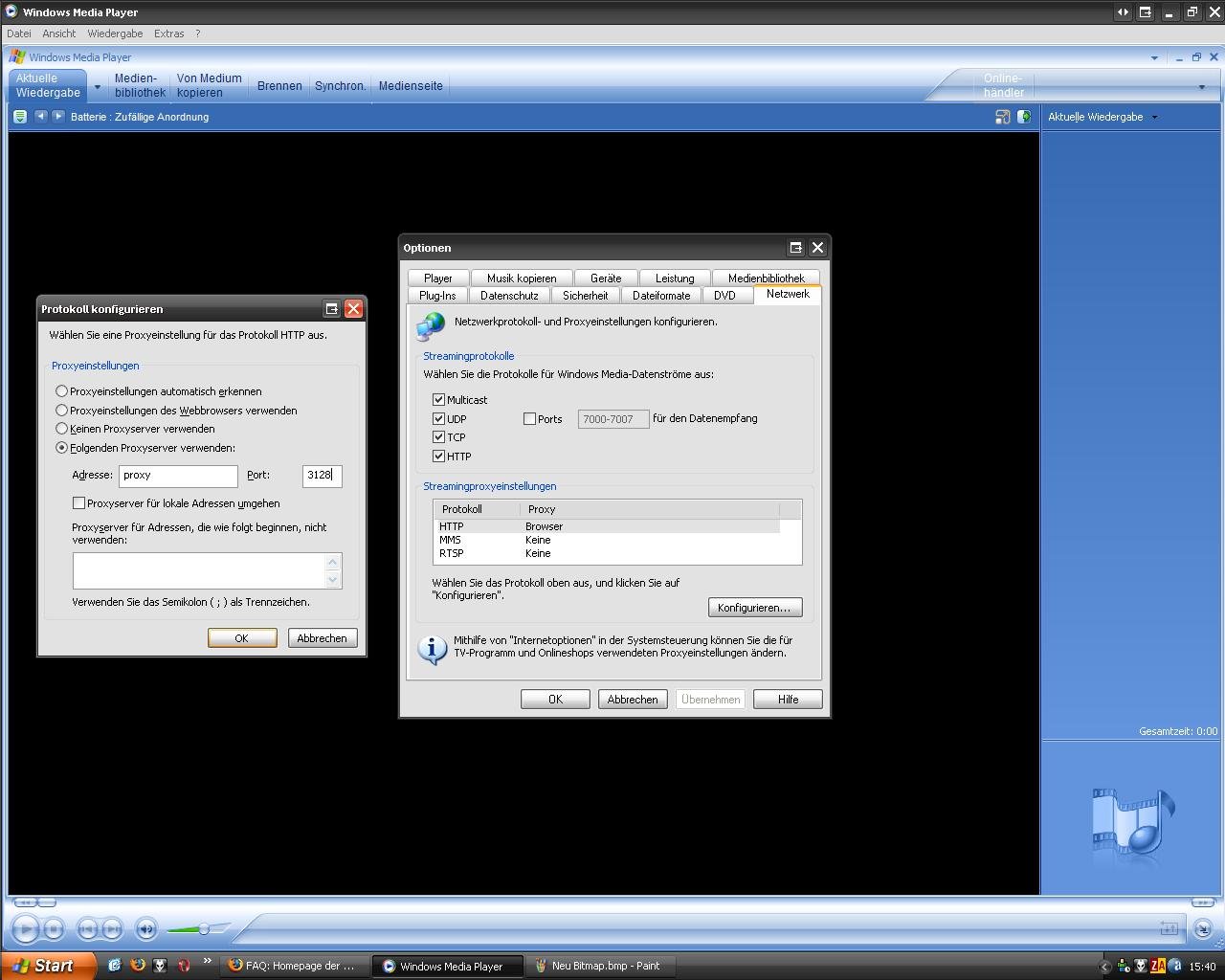Open the playlist pane 'Aktuelle Wiedergabe' dropdown
This screenshot has height=980, width=1225.
click(x=1154, y=117)
